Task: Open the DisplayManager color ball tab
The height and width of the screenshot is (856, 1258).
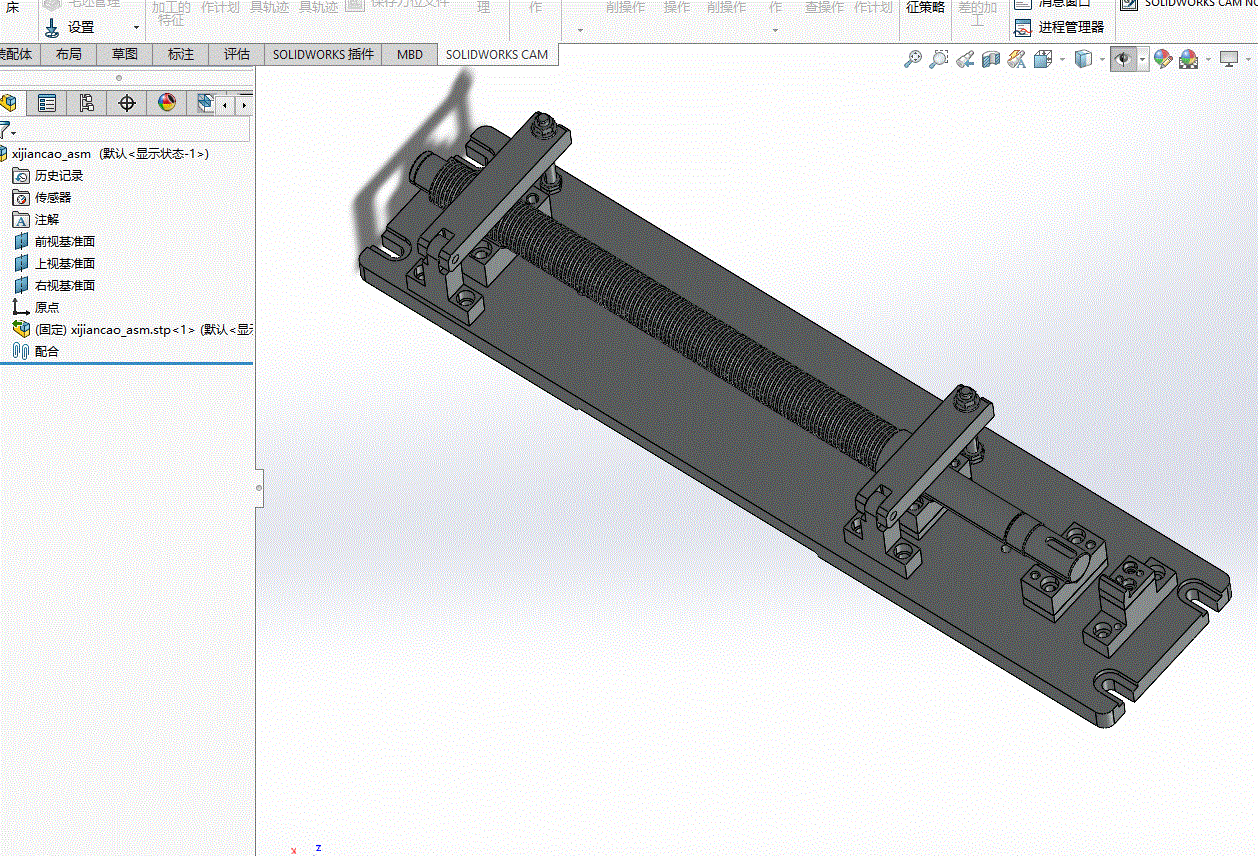Action: (x=166, y=102)
